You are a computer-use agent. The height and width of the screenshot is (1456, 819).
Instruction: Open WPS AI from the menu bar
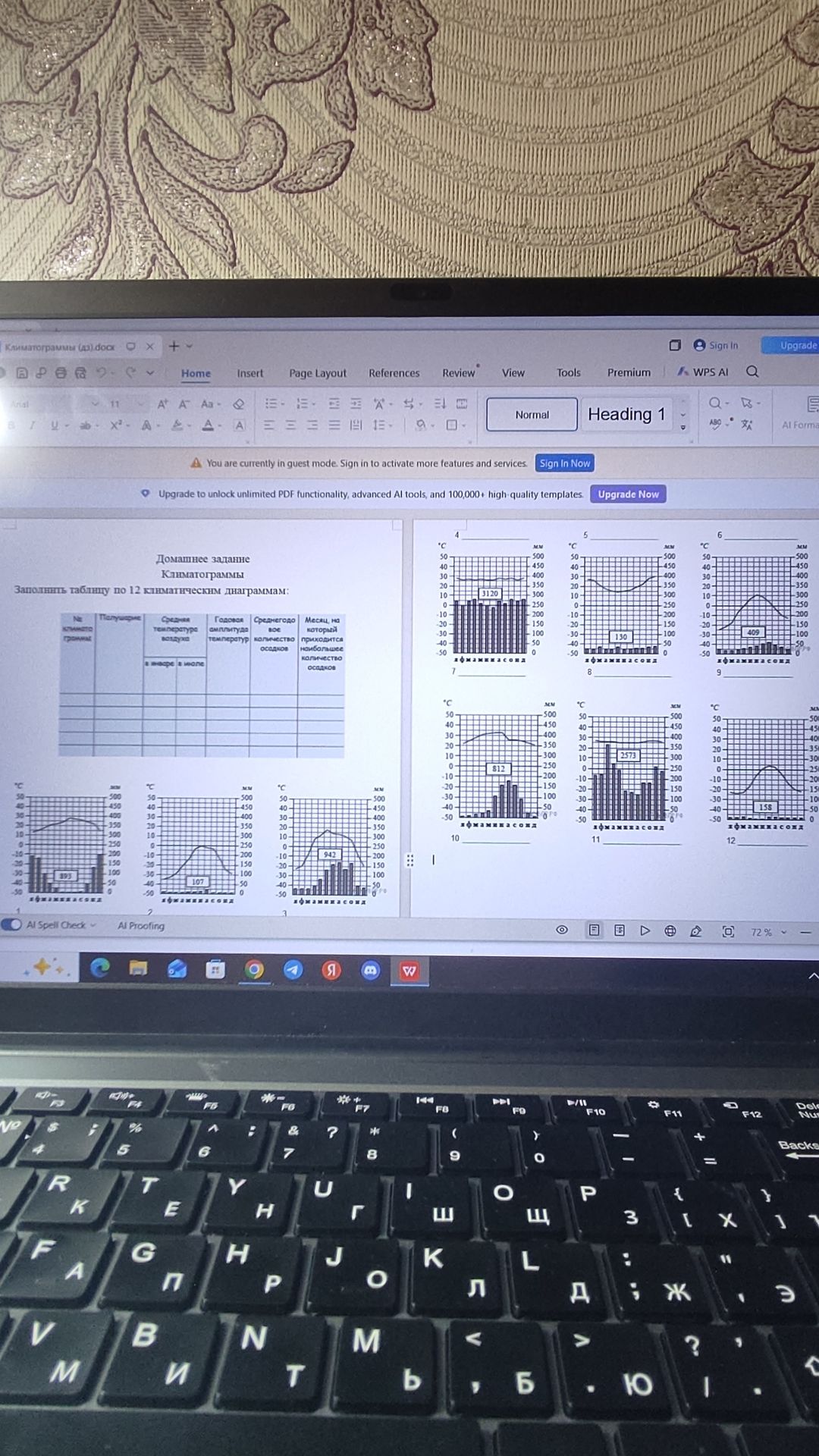[703, 372]
